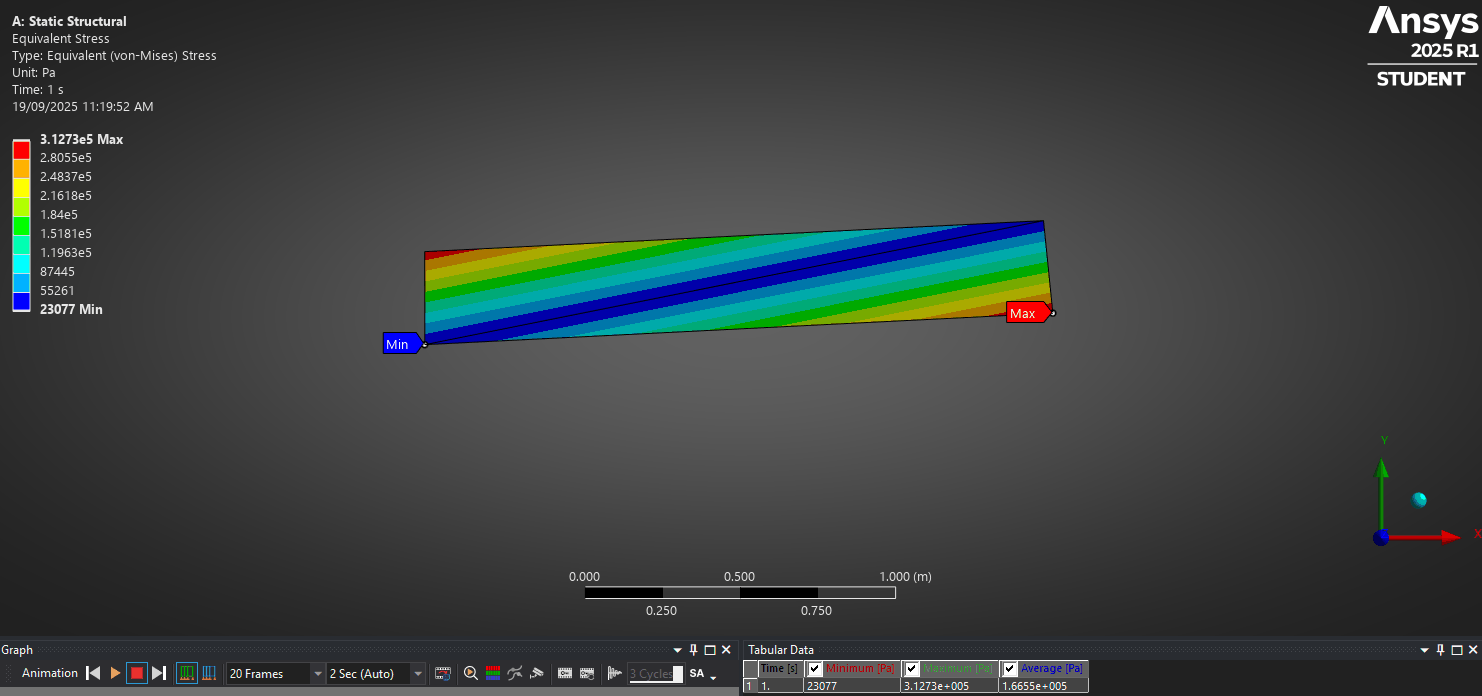The width and height of the screenshot is (1482, 696).
Task: Select row 1 header in Tabular Data
Action: [x=750, y=686]
